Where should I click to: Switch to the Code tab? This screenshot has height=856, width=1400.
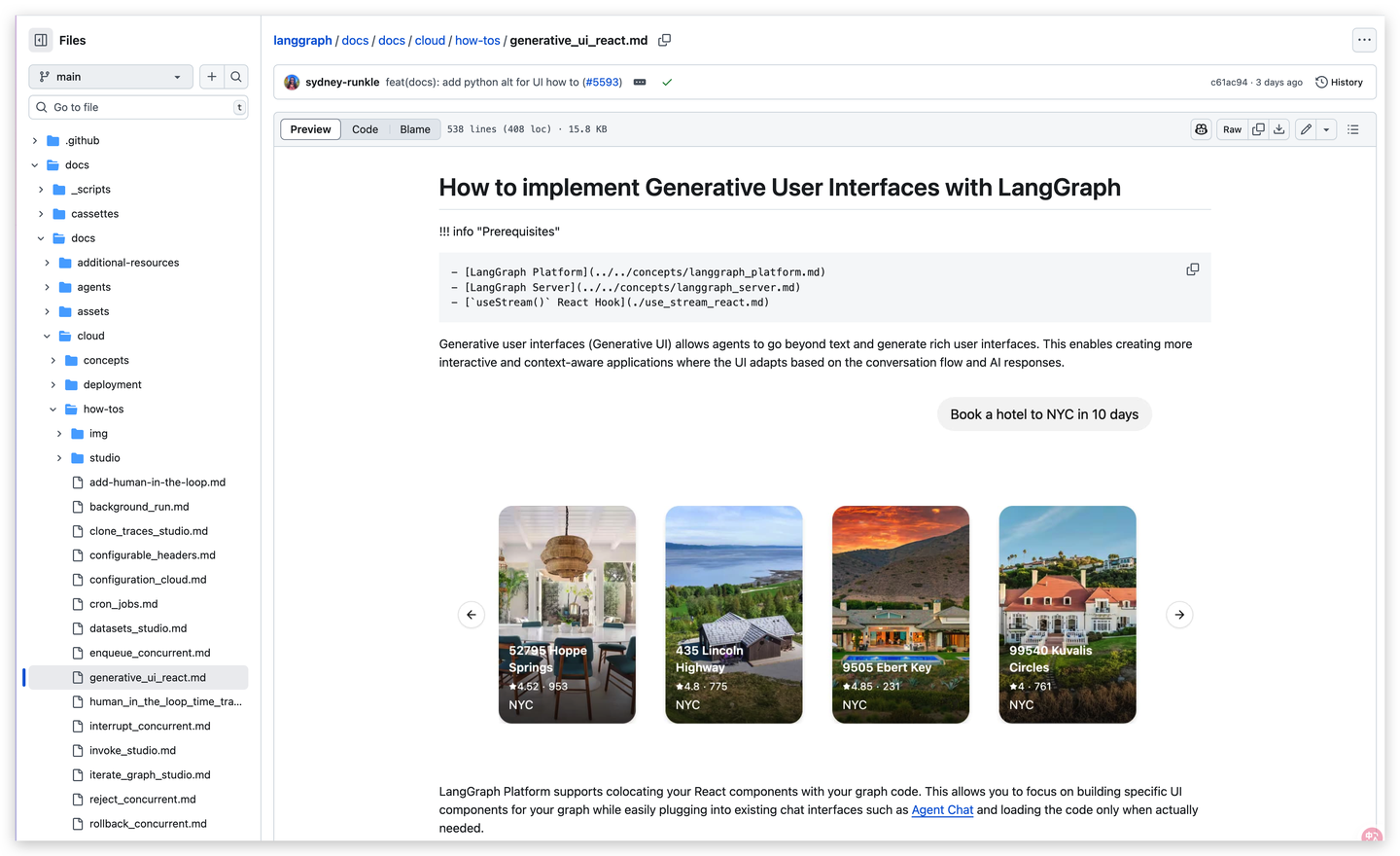(x=365, y=129)
